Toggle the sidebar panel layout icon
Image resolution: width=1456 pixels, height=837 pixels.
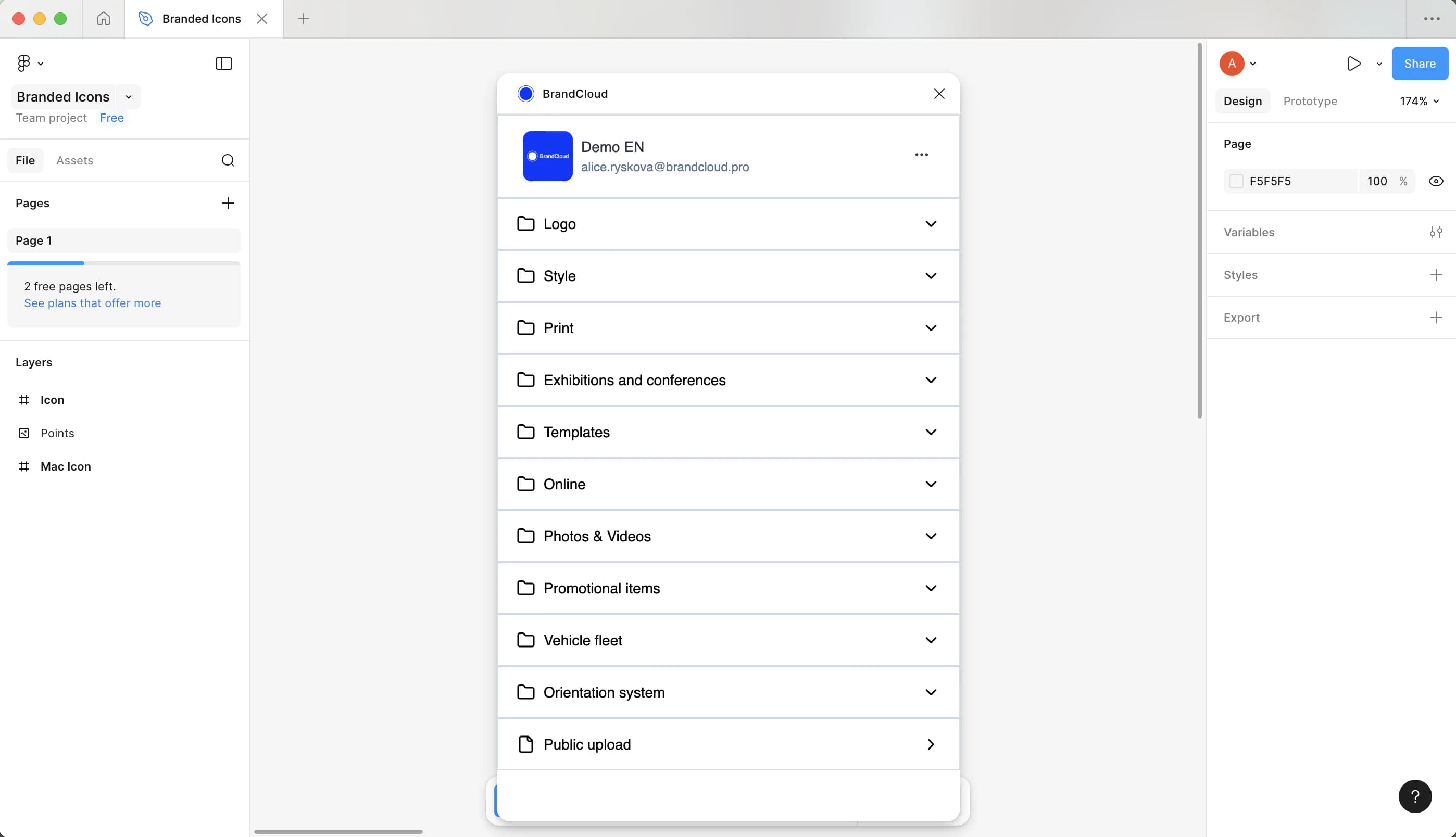pyautogui.click(x=224, y=63)
